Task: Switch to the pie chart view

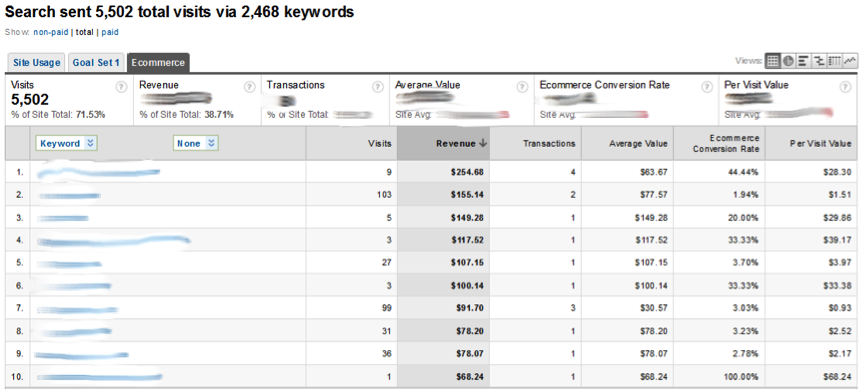Action: [788, 61]
